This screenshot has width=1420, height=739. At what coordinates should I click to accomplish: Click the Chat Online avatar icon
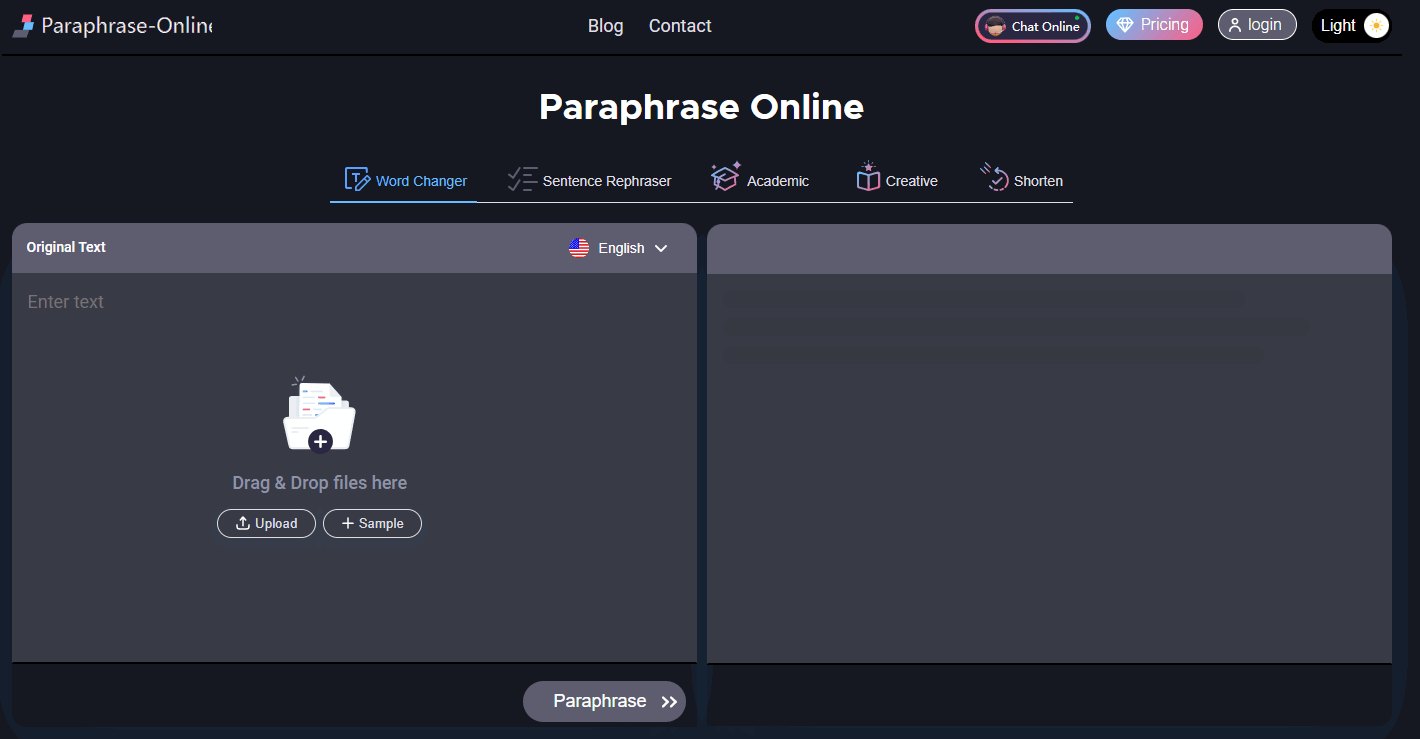pos(995,27)
